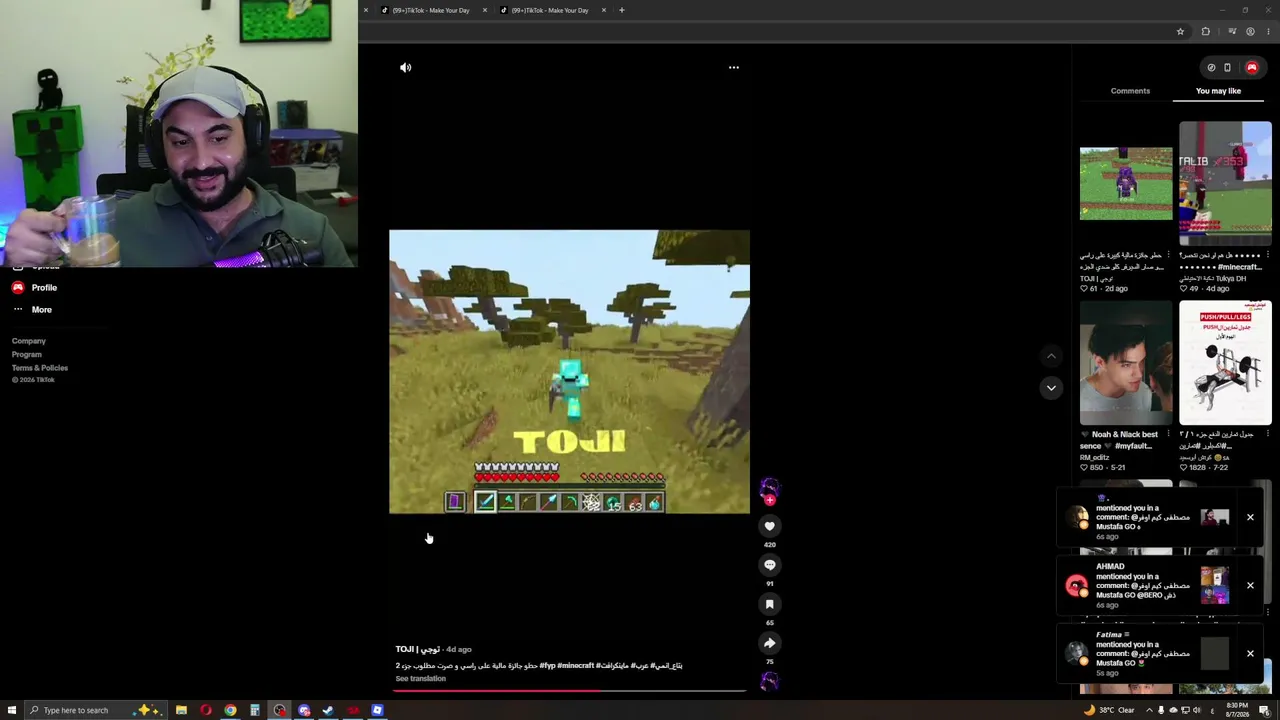This screenshot has width=1280, height=720.
Task: Open the three-dot video options menu
Action: point(733,67)
